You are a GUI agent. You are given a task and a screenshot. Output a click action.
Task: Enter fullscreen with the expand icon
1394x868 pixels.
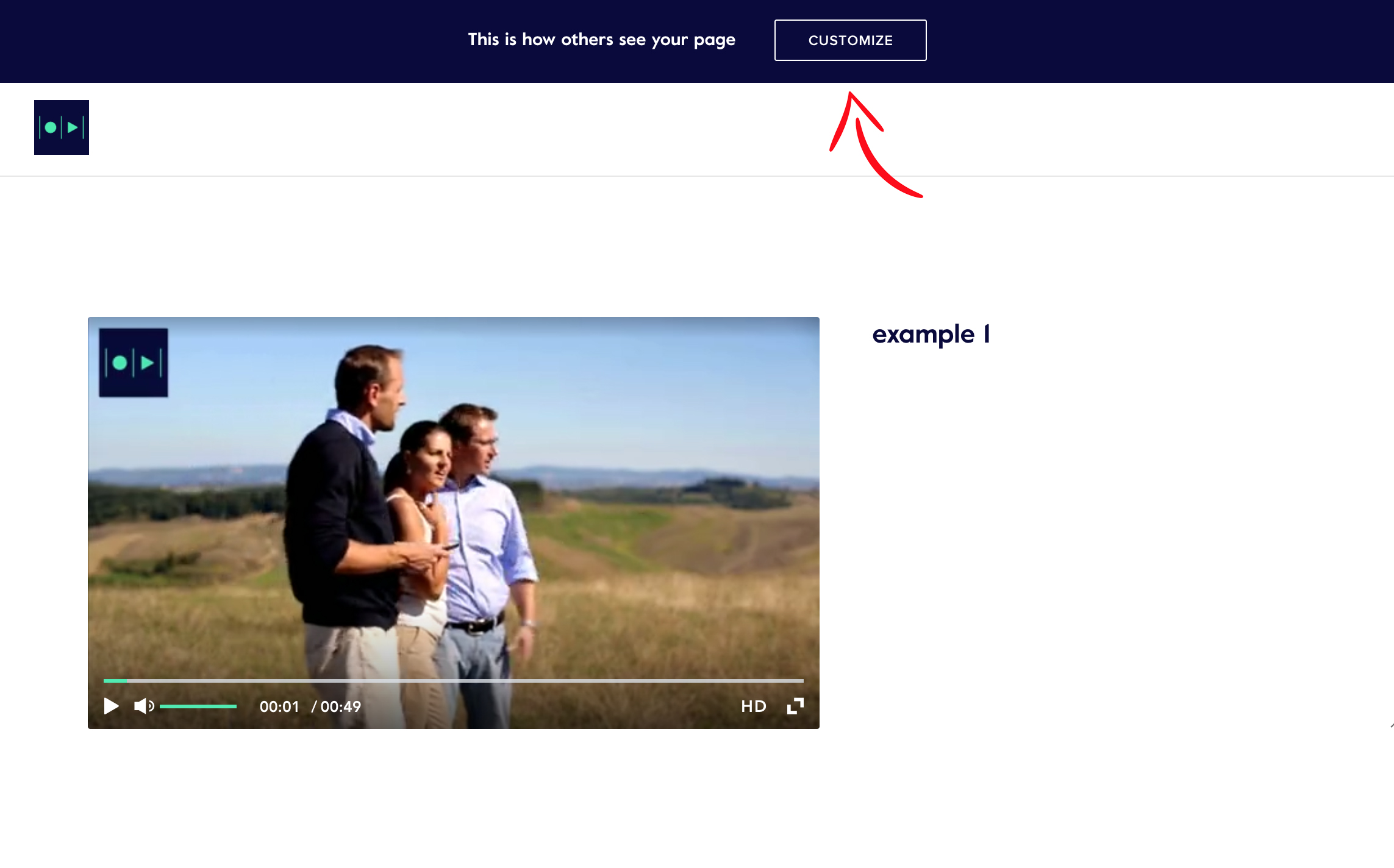795,706
